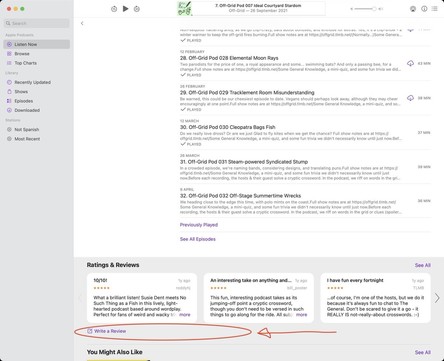Open the 'I have fun every fortnight' review
Screen dimensions: 444x361
pos(375,298)
